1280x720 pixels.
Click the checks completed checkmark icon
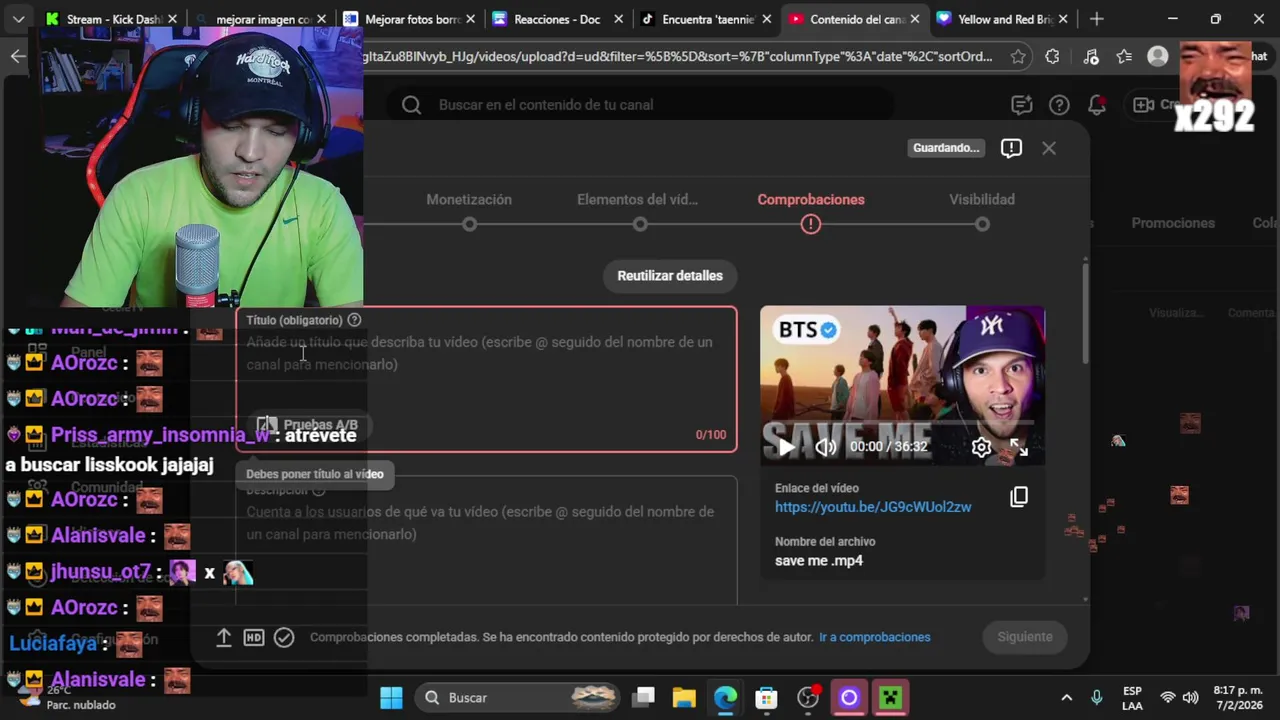click(x=284, y=637)
